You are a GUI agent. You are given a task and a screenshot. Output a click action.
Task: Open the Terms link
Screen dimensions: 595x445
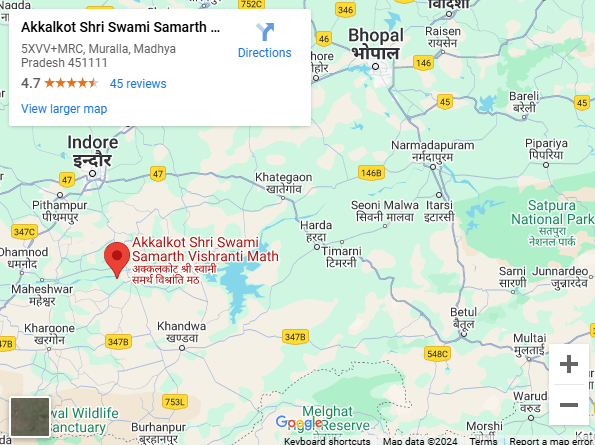tap(483, 441)
